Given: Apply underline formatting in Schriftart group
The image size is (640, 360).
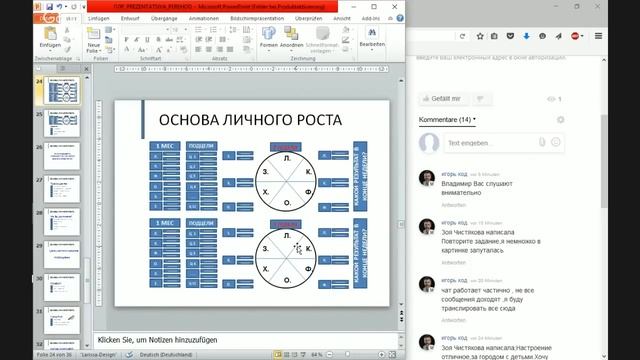Looking at the screenshot, I should (x=147, y=40).
